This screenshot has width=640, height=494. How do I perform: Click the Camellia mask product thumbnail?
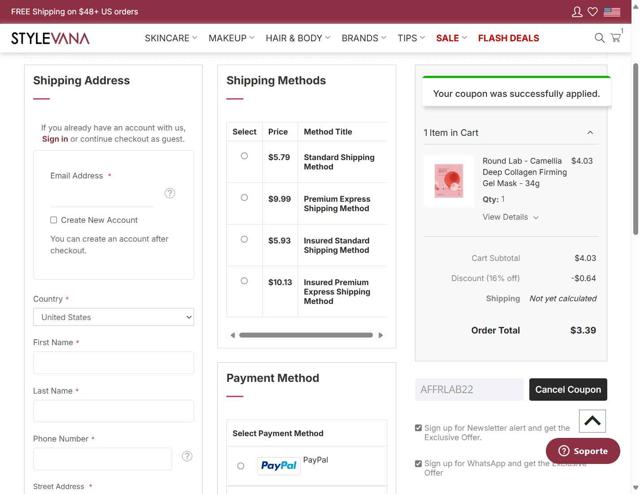coord(449,181)
